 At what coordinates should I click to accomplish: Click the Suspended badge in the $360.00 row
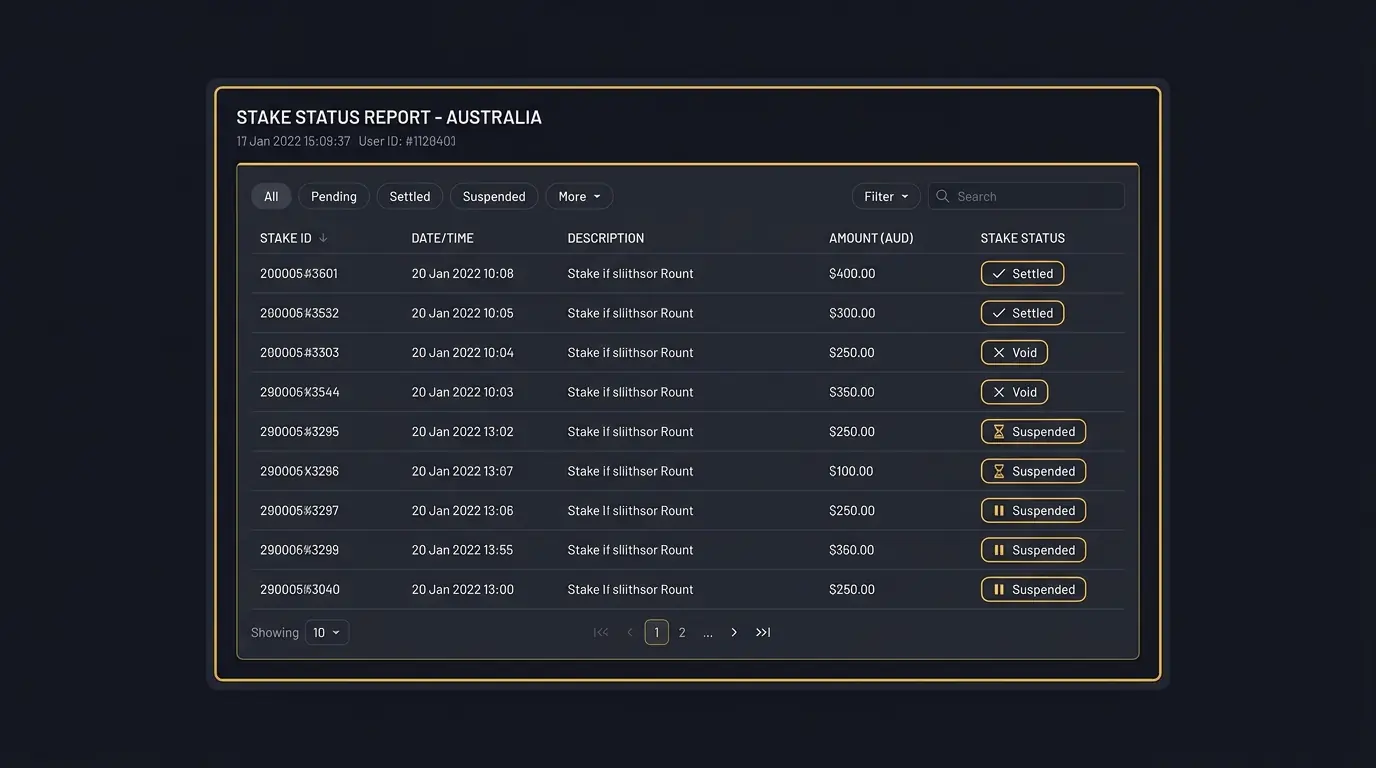pyautogui.click(x=1033, y=550)
